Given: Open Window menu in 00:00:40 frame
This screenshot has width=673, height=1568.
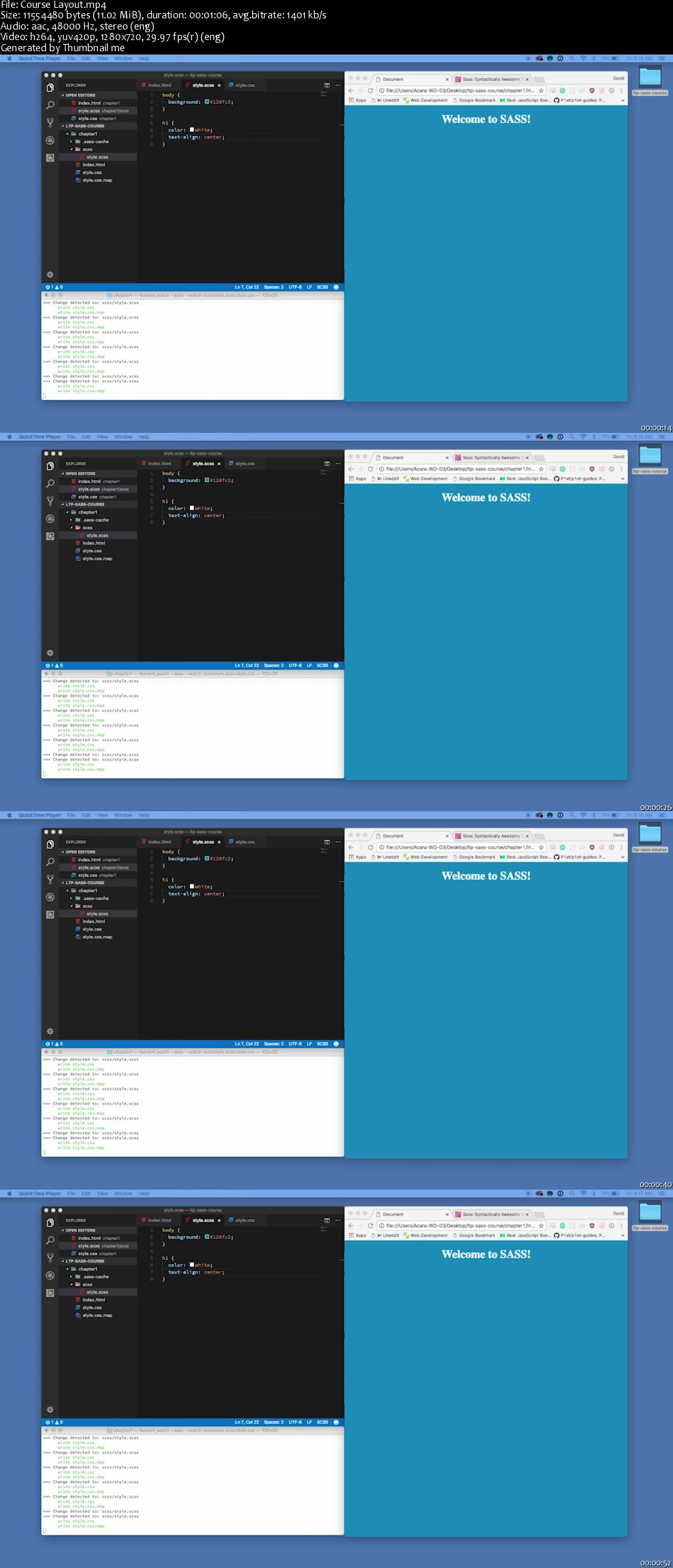Looking at the screenshot, I should click(x=123, y=815).
